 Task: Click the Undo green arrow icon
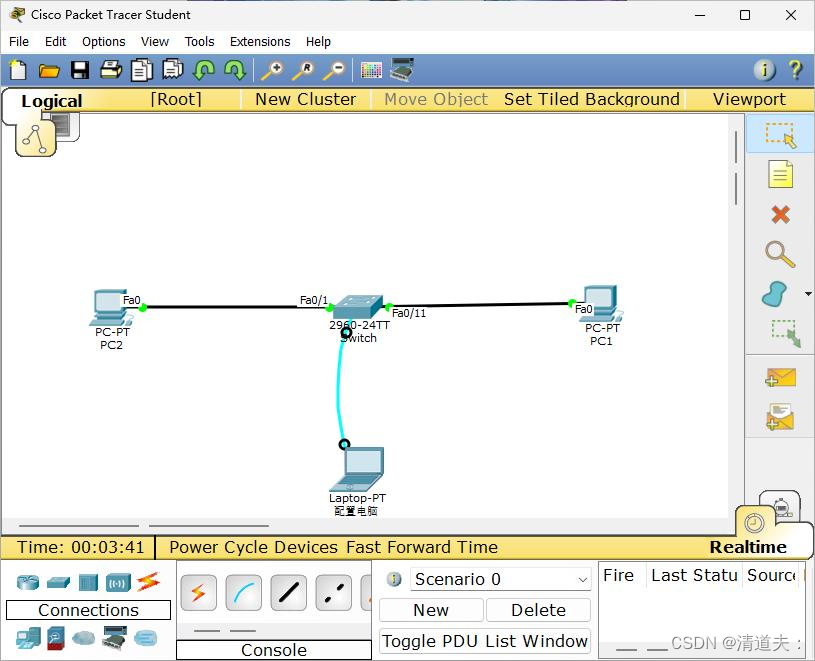coord(203,70)
